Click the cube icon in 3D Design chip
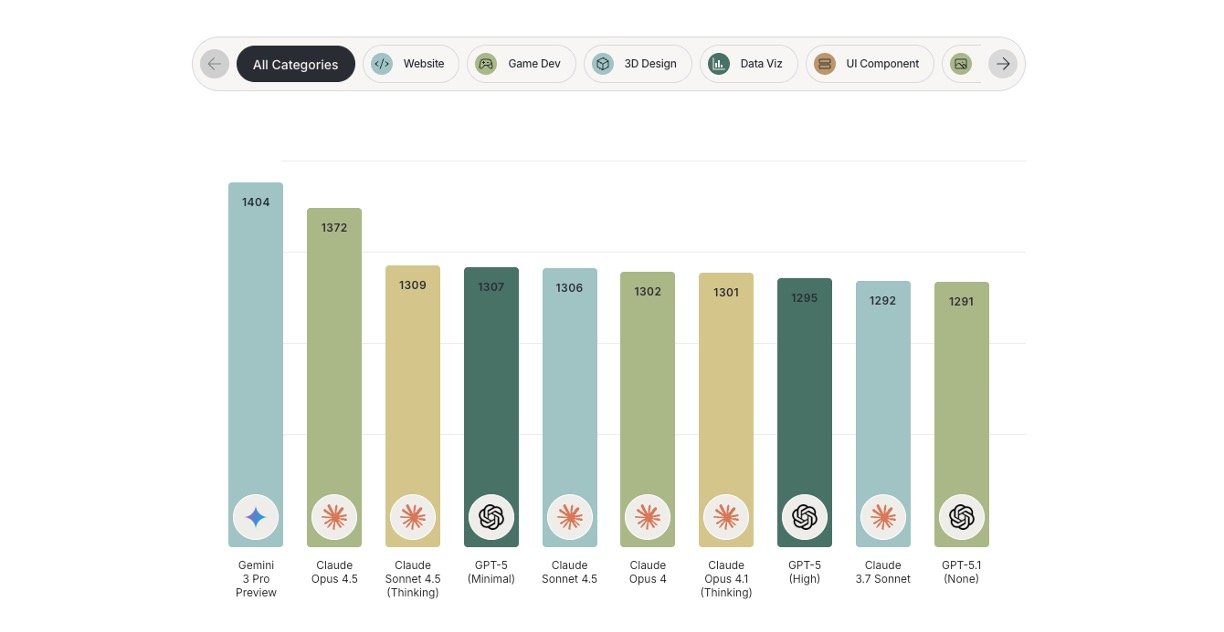The height and width of the screenshot is (632, 1224). pyautogui.click(x=603, y=64)
